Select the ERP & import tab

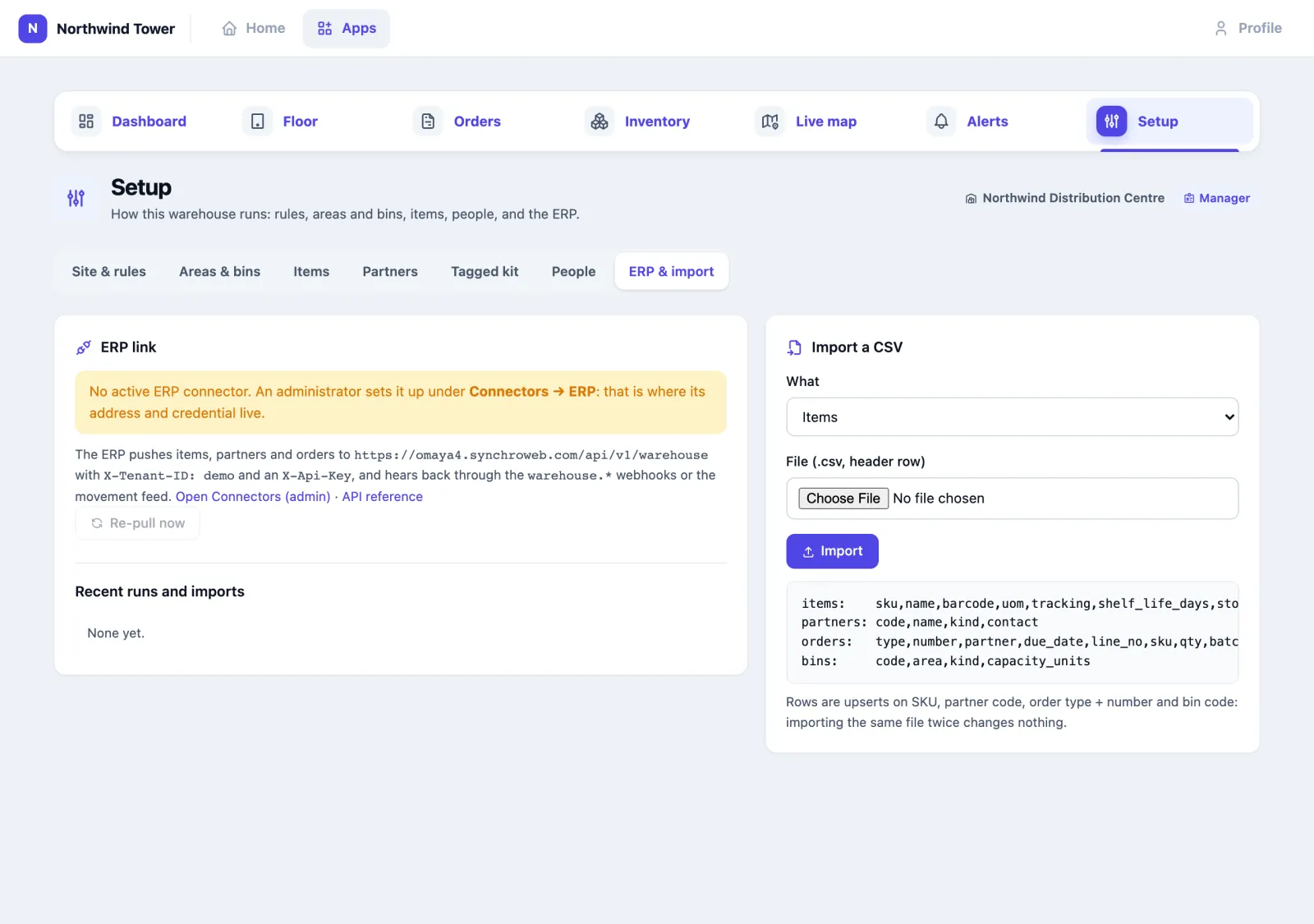pos(671,272)
